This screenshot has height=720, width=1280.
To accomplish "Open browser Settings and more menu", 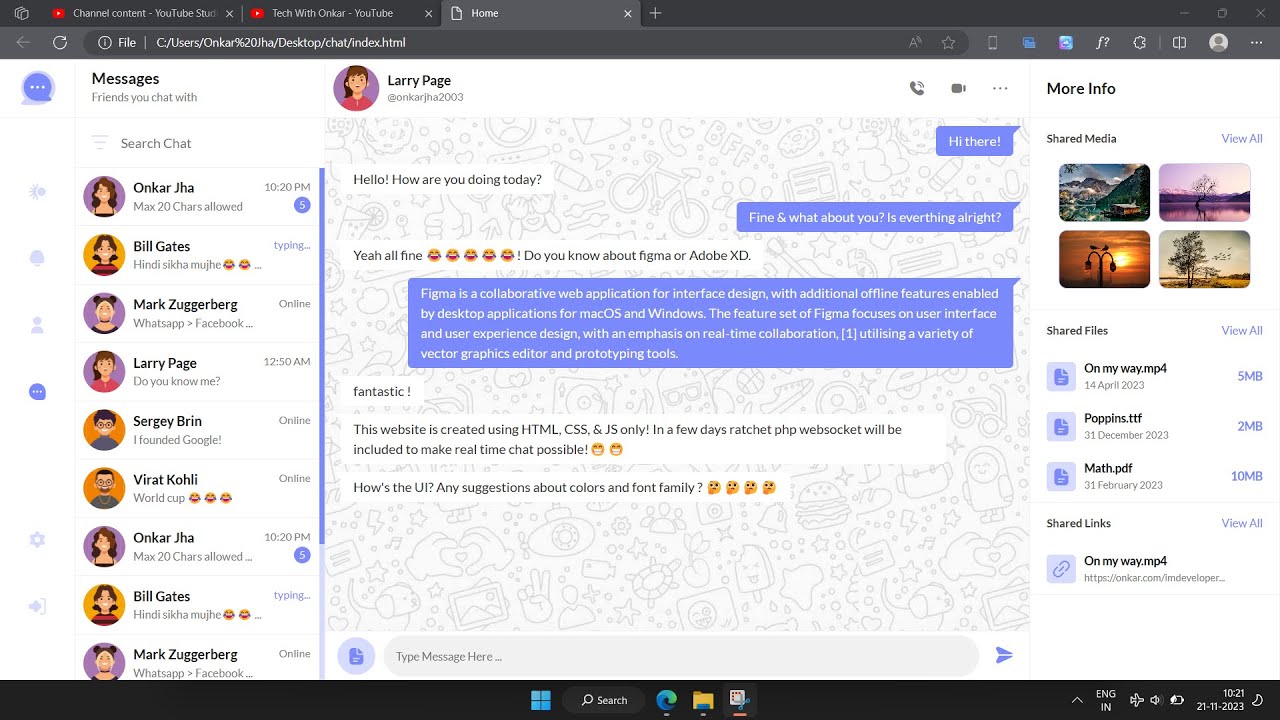I will (x=1257, y=43).
